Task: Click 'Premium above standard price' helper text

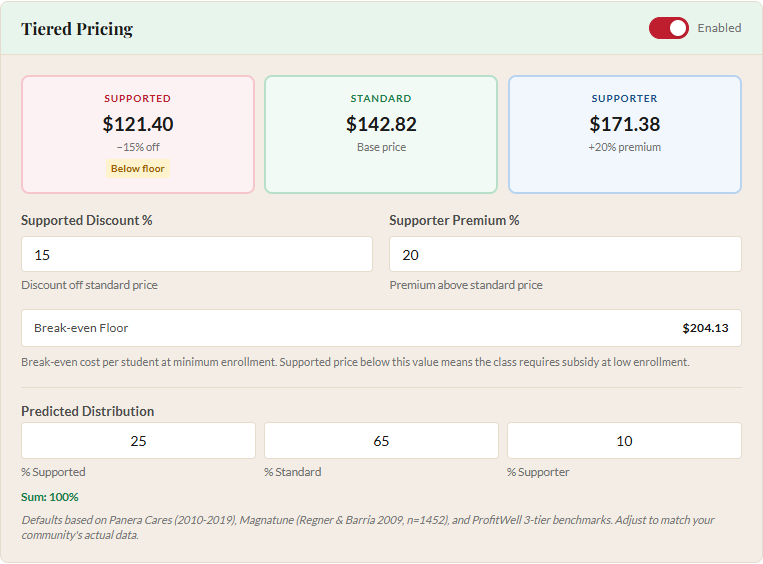Action: pos(466,285)
